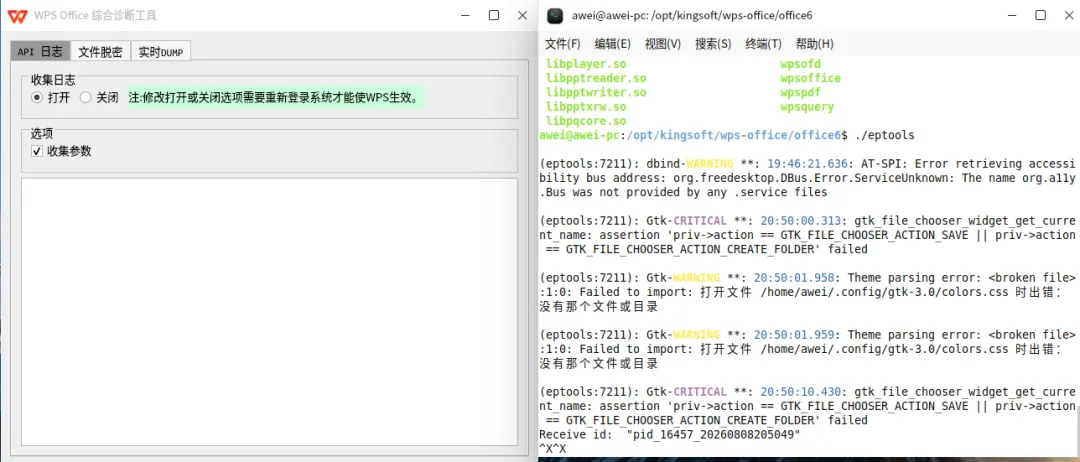Open the 视图(V) menu in terminal
The image size is (1080, 462).
pos(663,44)
